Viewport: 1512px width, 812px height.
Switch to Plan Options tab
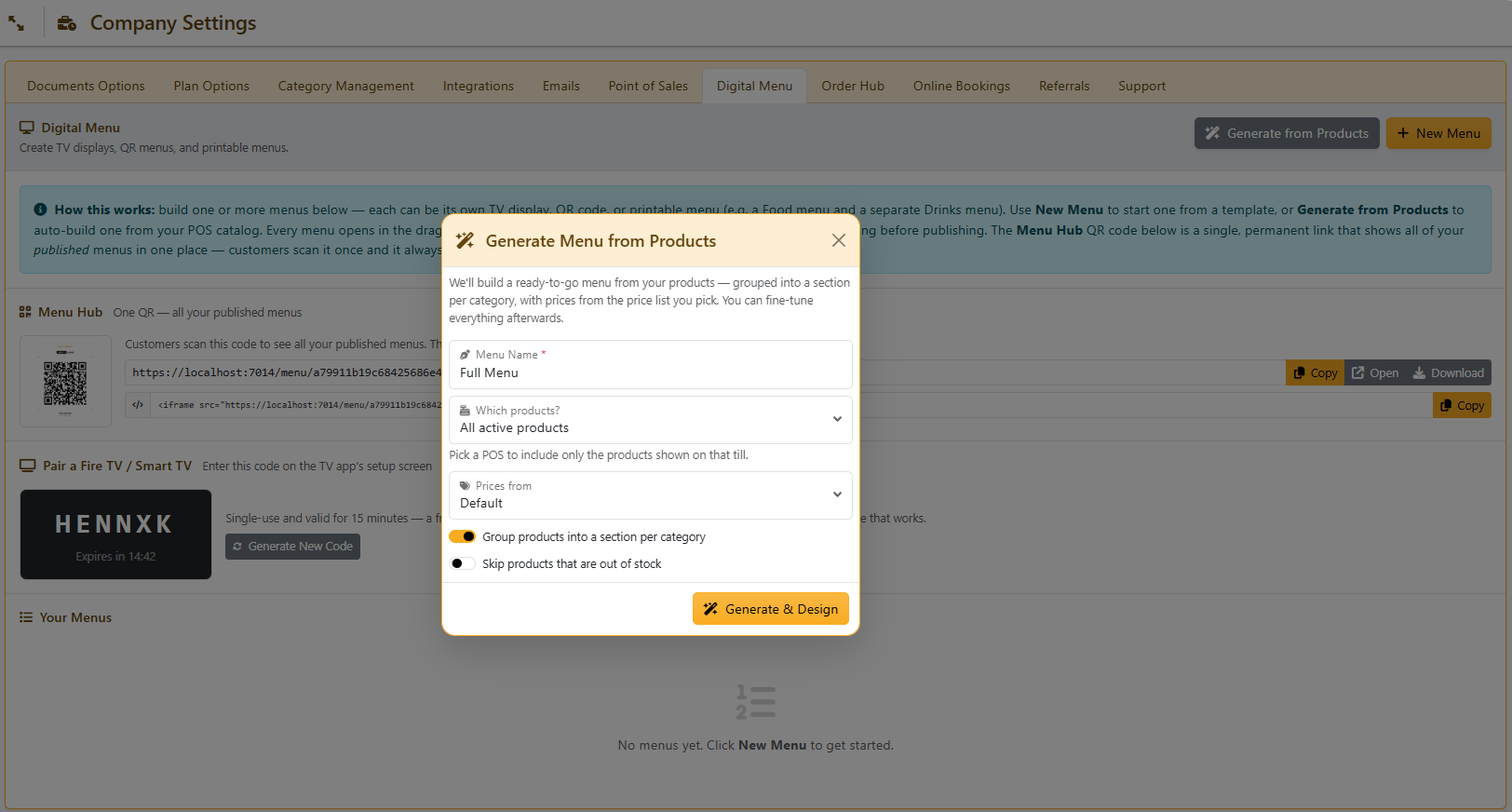[211, 86]
